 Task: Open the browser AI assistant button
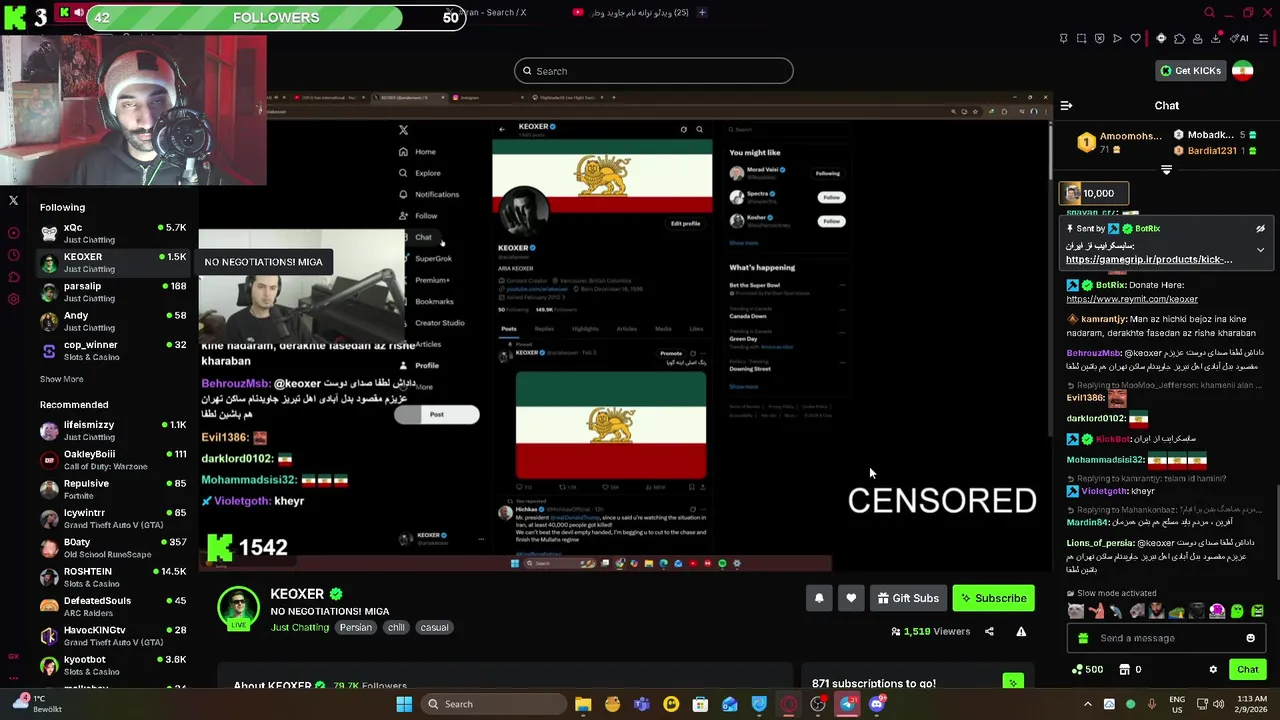(1239, 39)
